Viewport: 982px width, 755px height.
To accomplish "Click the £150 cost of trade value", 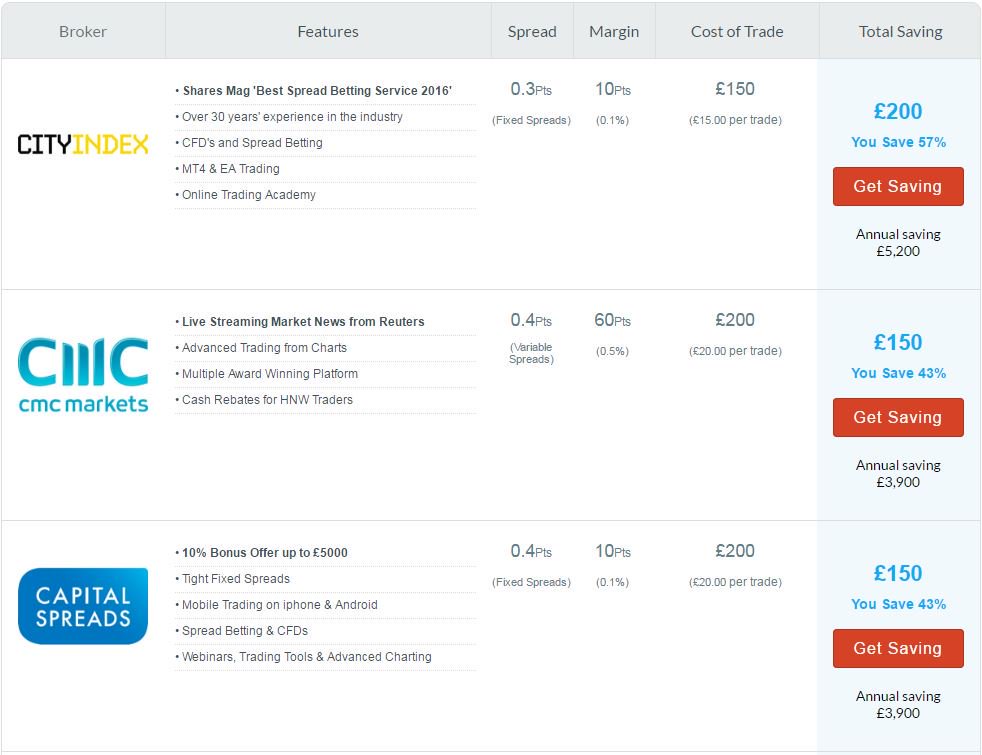I will tap(735, 89).
